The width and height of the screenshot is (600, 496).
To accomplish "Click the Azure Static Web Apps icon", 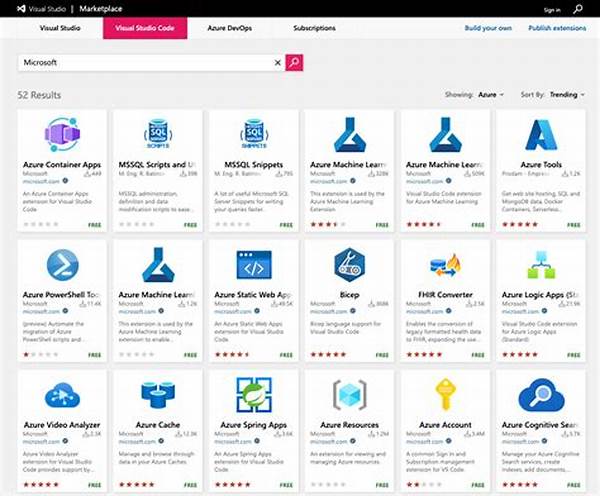I will pyautogui.click(x=253, y=265).
